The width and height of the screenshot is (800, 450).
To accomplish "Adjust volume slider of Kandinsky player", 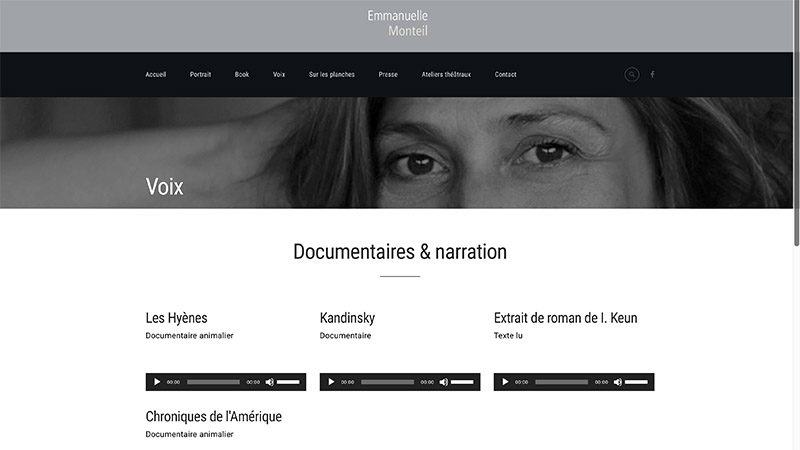I will pyautogui.click(x=462, y=382).
